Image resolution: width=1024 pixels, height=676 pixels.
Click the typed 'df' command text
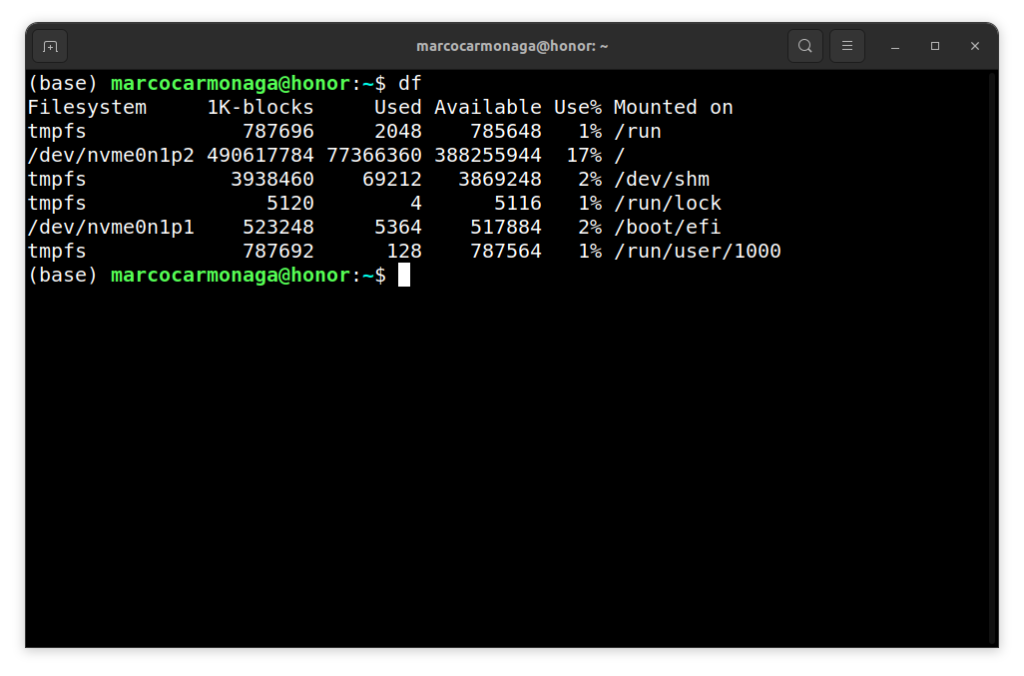(x=410, y=83)
